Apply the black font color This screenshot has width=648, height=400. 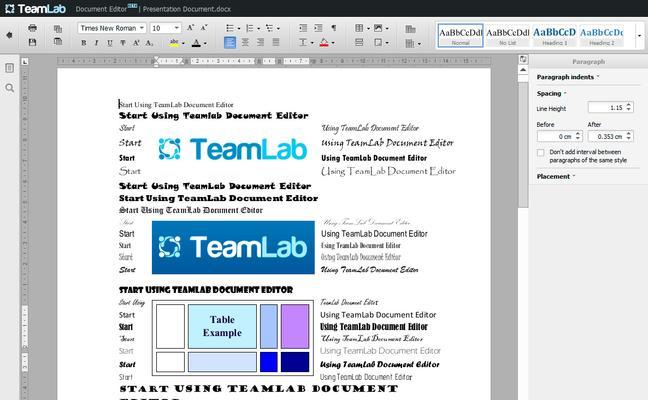196,43
